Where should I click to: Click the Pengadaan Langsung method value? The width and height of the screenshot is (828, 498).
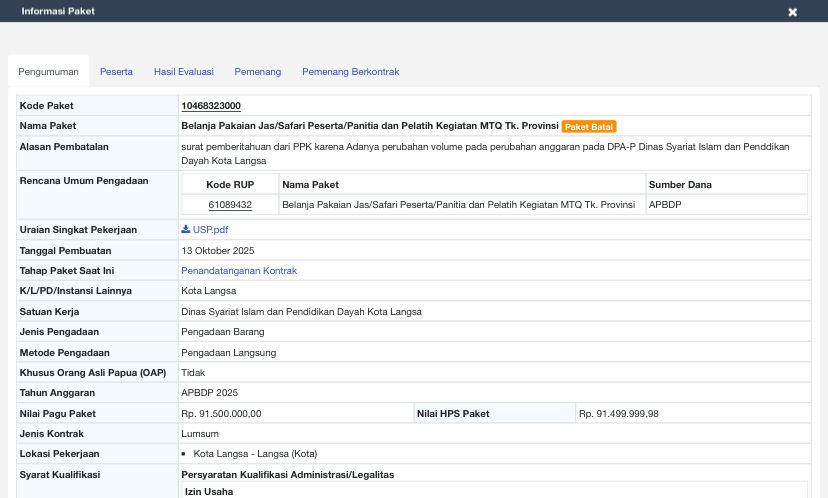[x=228, y=353]
